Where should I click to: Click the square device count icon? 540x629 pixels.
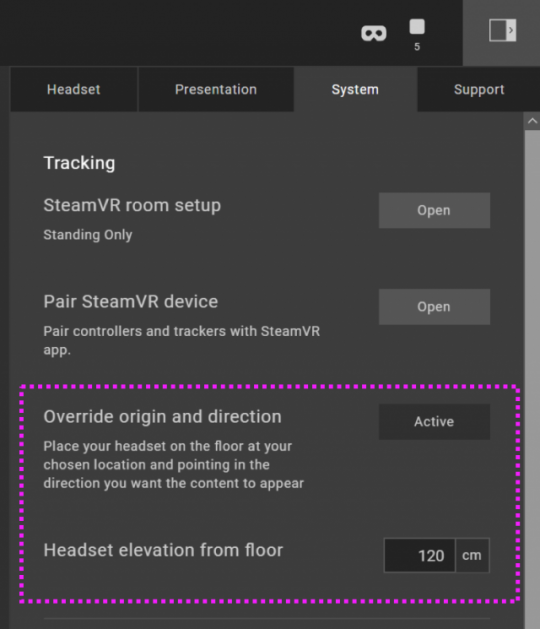(417, 26)
